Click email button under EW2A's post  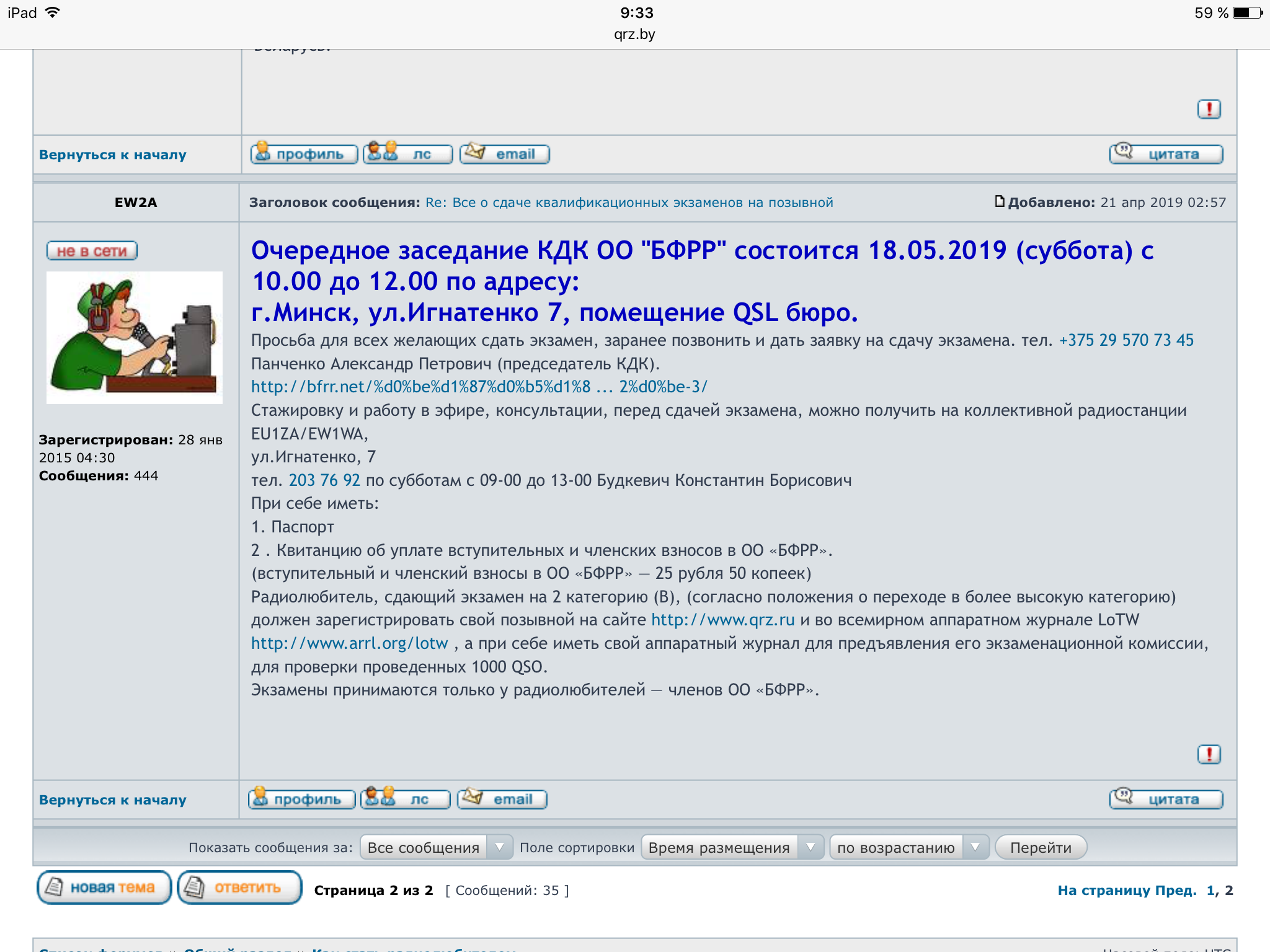coord(502,799)
